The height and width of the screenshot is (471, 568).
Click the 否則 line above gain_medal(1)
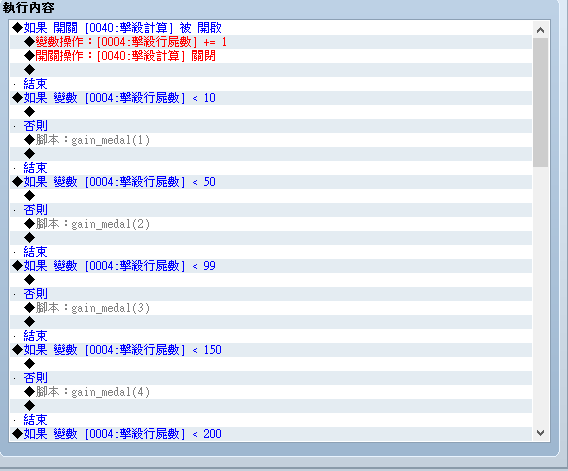point(271,126)
